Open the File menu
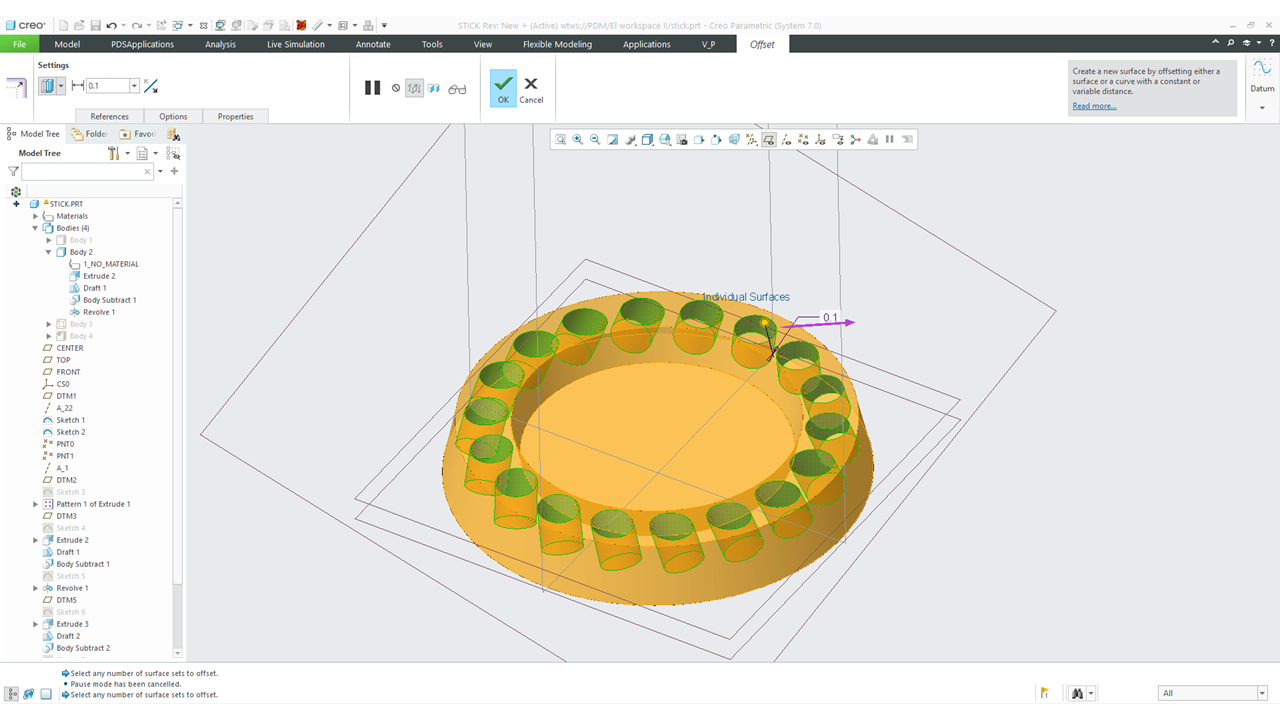This screenshot has height=720, width=1280. [19, 44]
